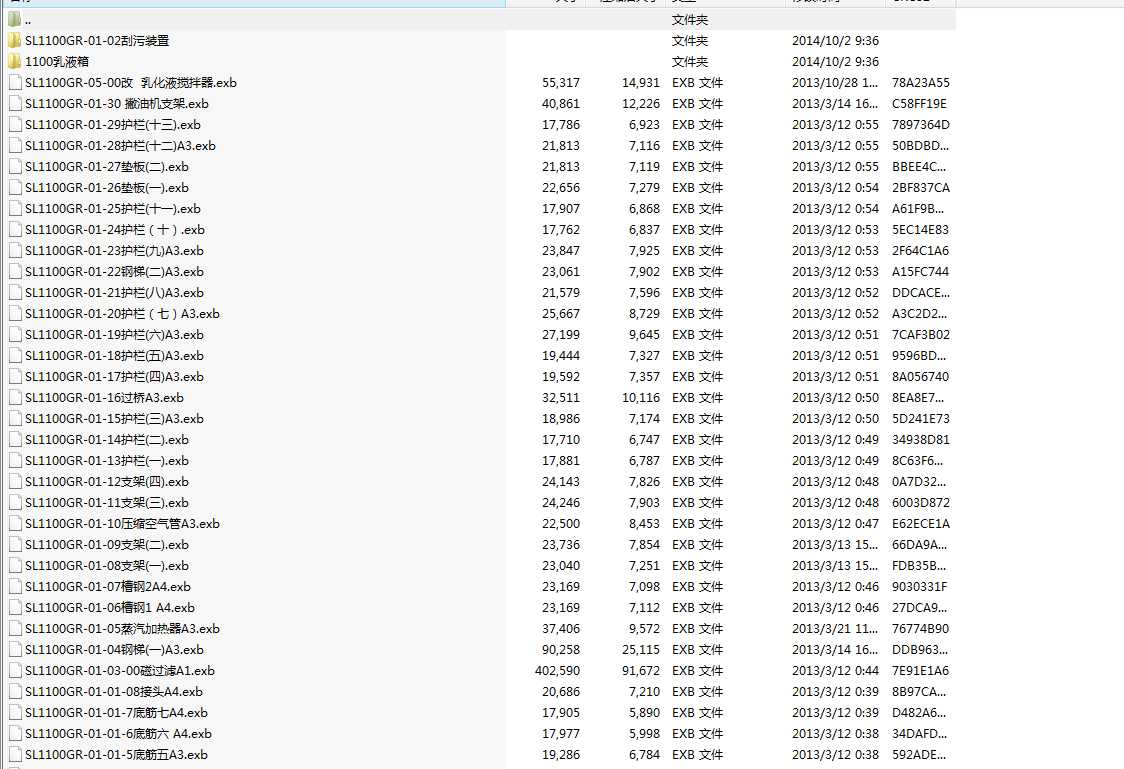Click the file icon of SL1100GR-05-00改 乳化液搅拌器.exb
Image resolution: width=1124 pixels, height=769 pixels.
click(15, 82)
